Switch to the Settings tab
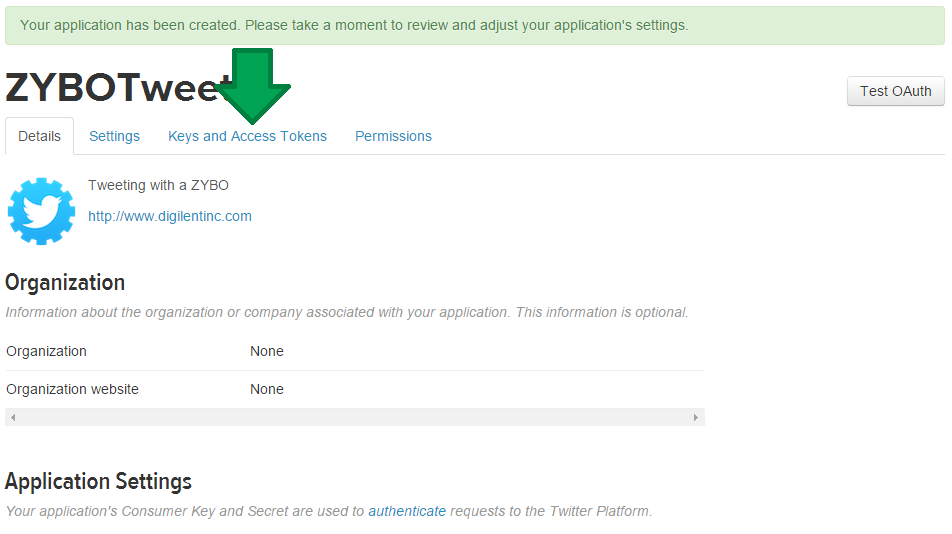 tap(114, 136)
